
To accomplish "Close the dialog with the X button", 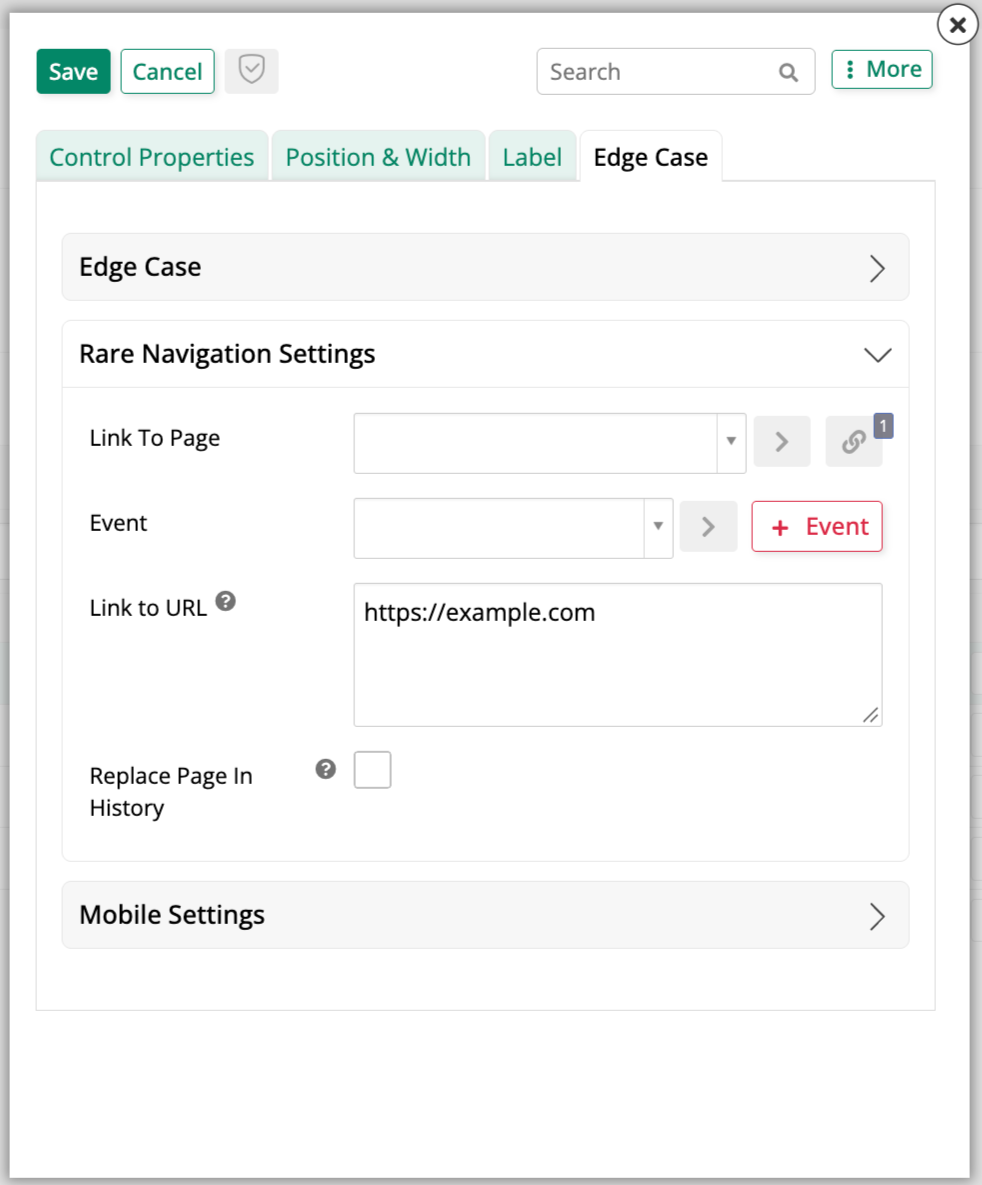I will click(957, 25).
